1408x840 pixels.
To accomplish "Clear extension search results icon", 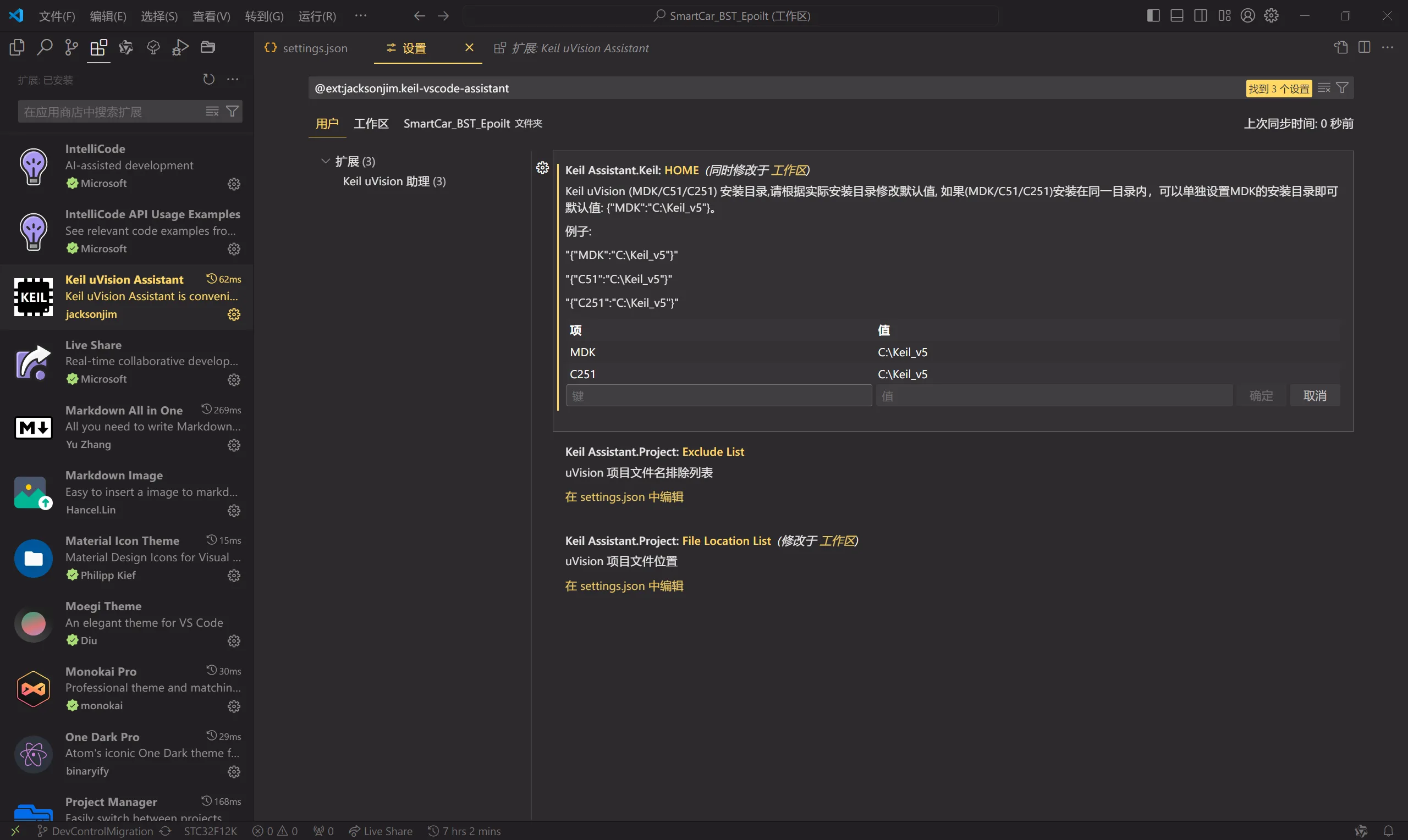I will (212, 112).
